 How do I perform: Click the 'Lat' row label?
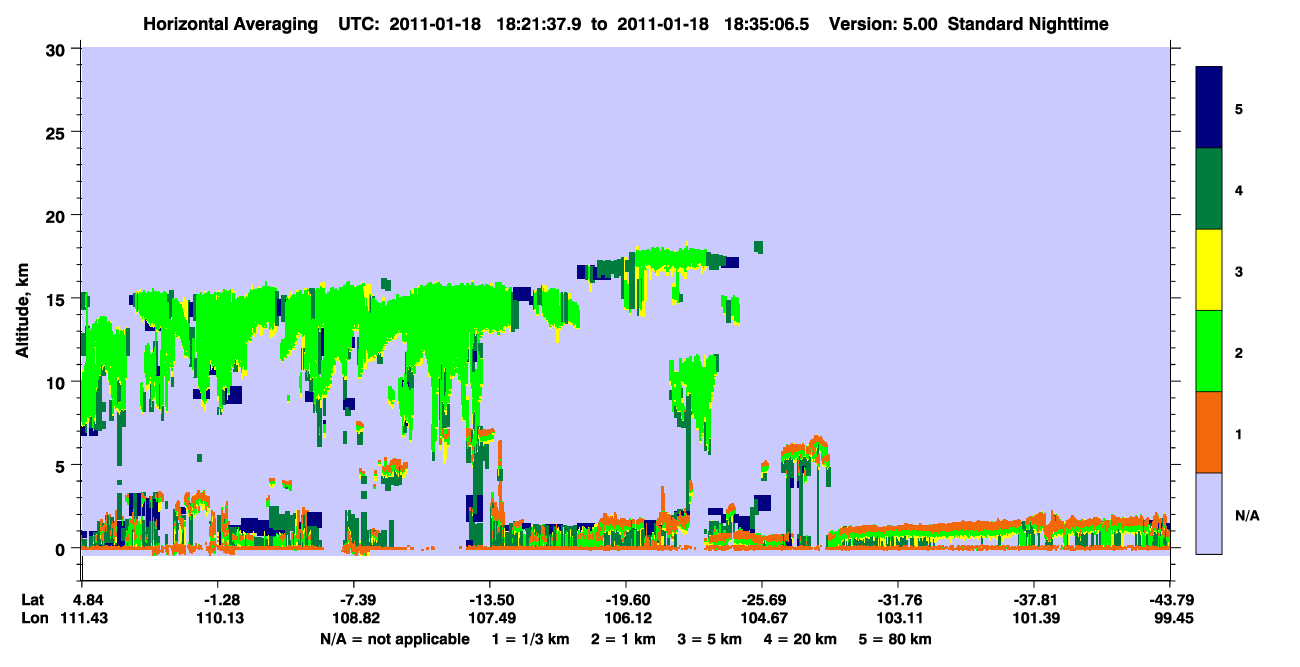point(33,600)
